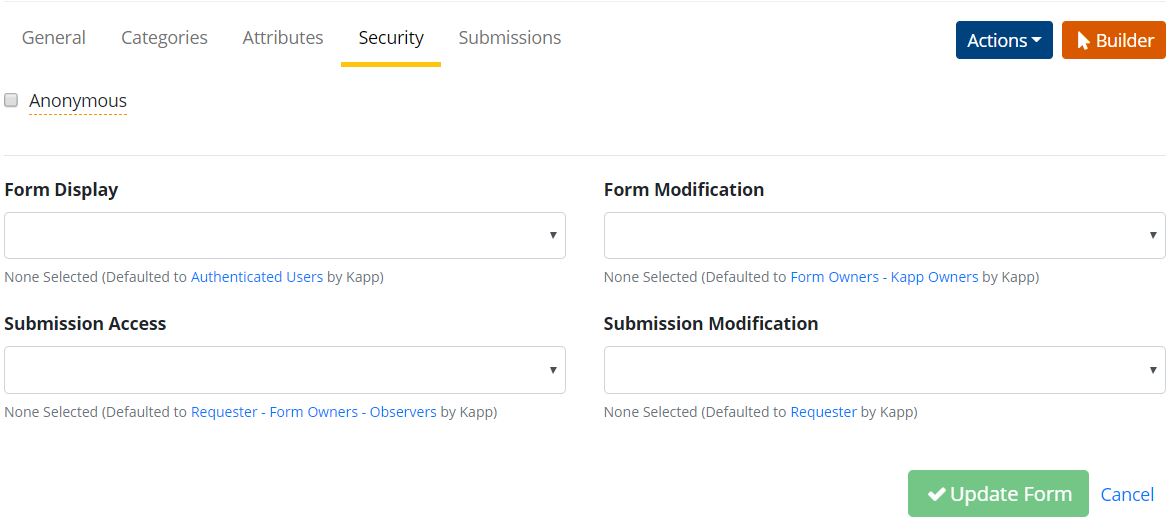This screenshot has width=1172, height=530.
Task: Follow the Form Owners - Kapp Owners link
Action: click(884, 277)
